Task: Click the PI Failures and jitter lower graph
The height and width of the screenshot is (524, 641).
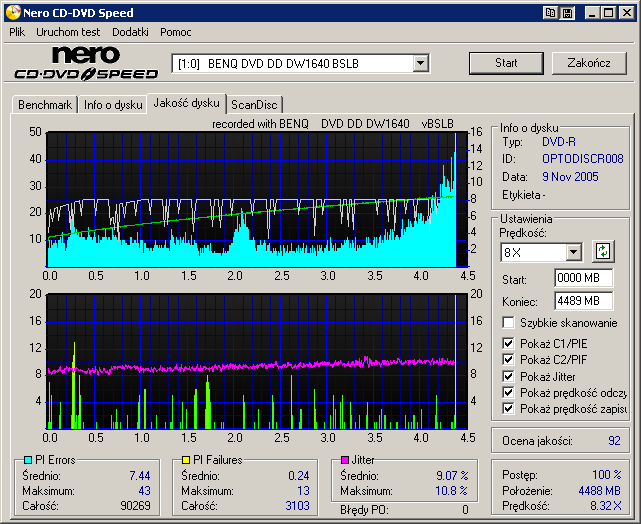Action: pyautogui.click(x=257, y=361)
